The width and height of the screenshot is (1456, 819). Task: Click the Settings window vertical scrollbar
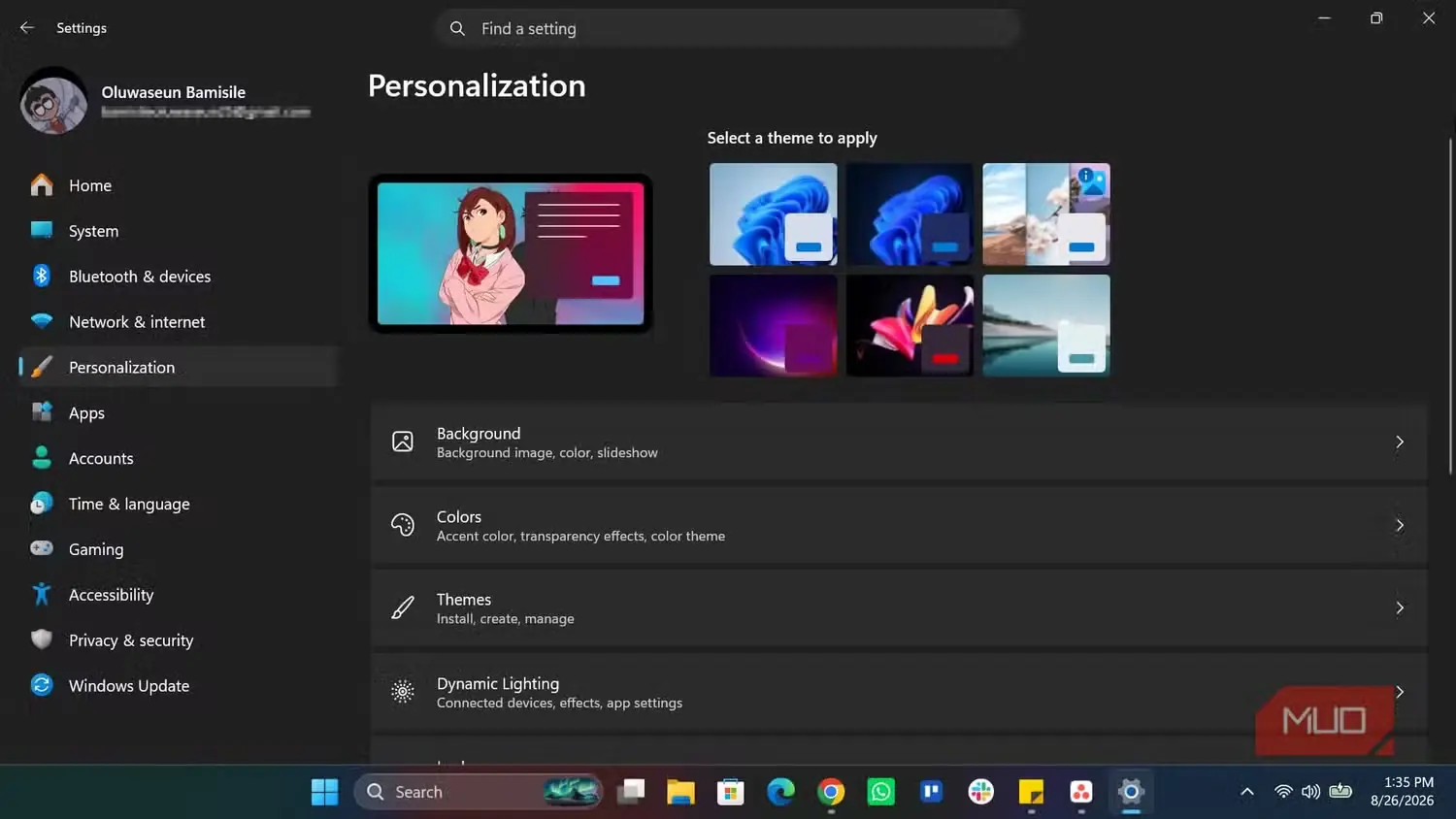tap(1450, 307)
